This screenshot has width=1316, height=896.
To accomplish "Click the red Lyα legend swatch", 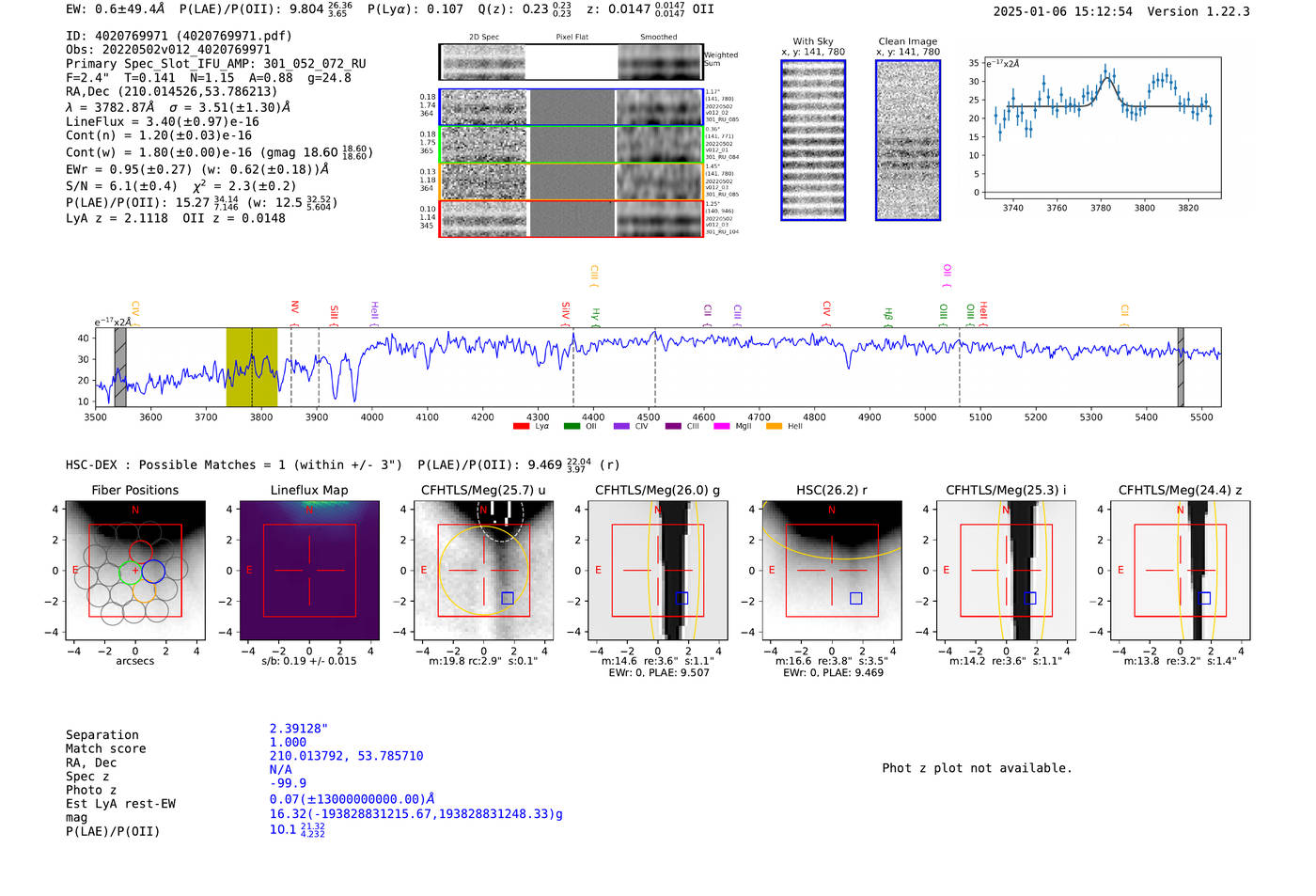I will 521,427.
